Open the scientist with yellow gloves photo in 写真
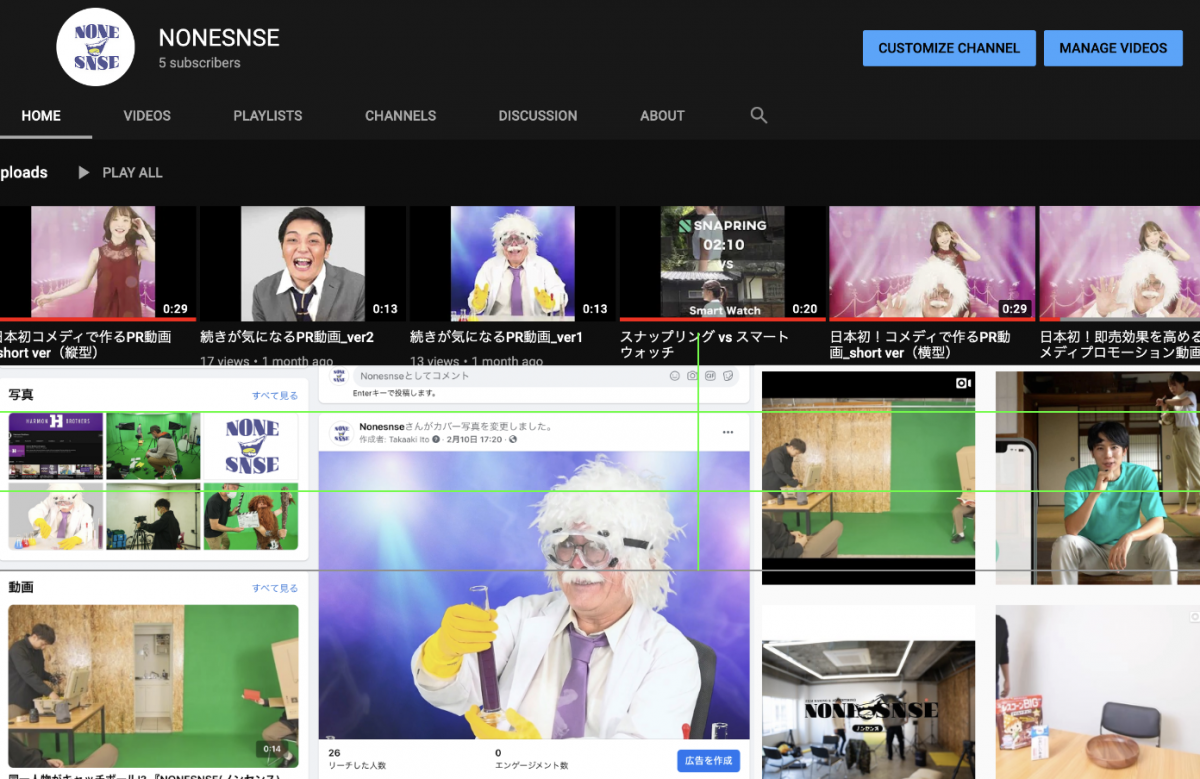Viewport: 1200px width, 779px height. [x=54, y=517]
